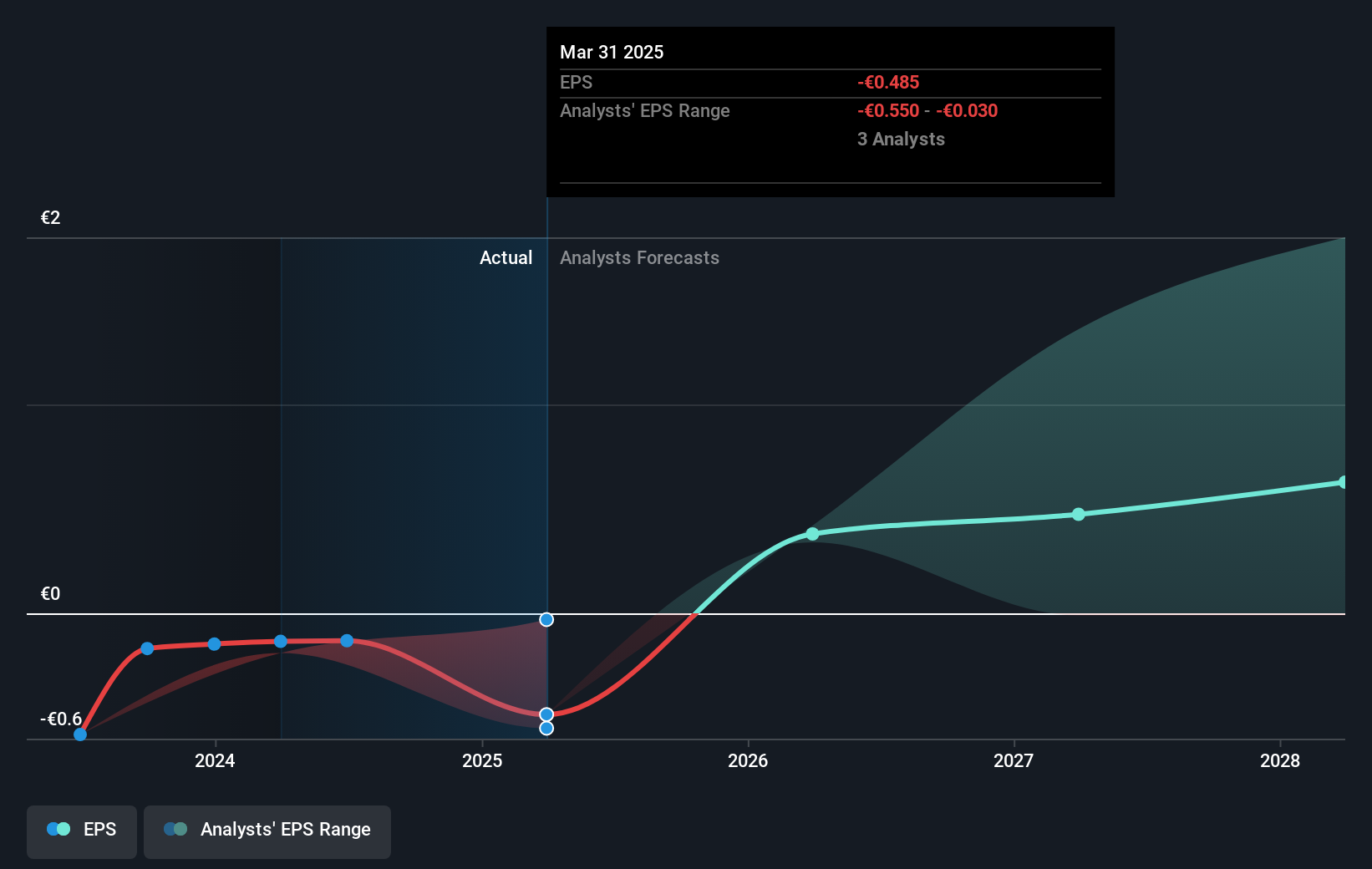Toggle Analysts' EPS Range visibility
This screenshot has height=869, width=1372.
(x=267, y=830)
